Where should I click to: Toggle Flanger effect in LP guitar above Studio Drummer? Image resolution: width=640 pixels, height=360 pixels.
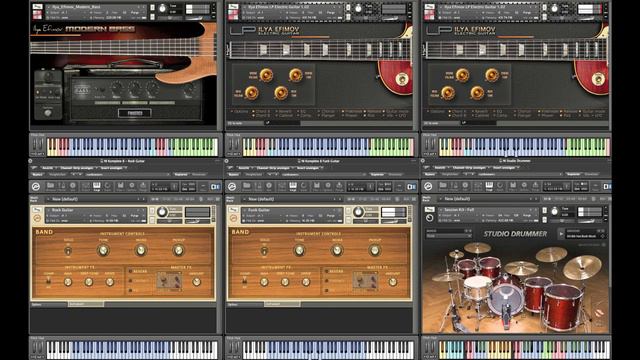click(523, 116)
